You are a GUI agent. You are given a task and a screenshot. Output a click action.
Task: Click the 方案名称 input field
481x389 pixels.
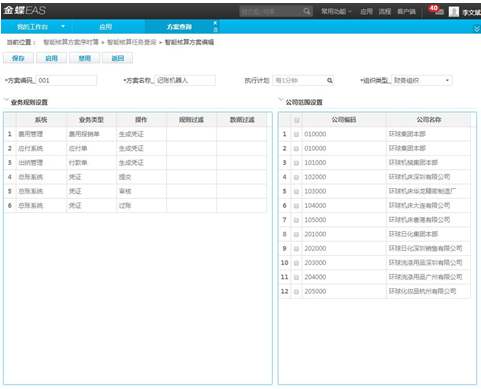pos(185,80)
